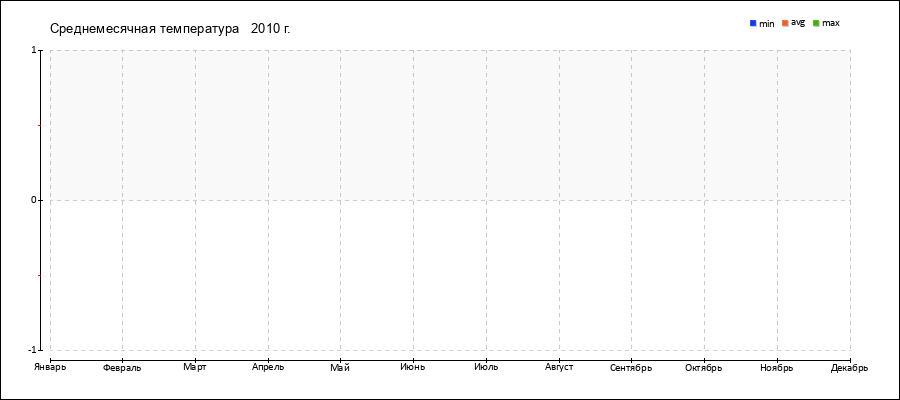Screen dimensions: 900x400
Task: Click the Май axis label
Action: (340, 367)
